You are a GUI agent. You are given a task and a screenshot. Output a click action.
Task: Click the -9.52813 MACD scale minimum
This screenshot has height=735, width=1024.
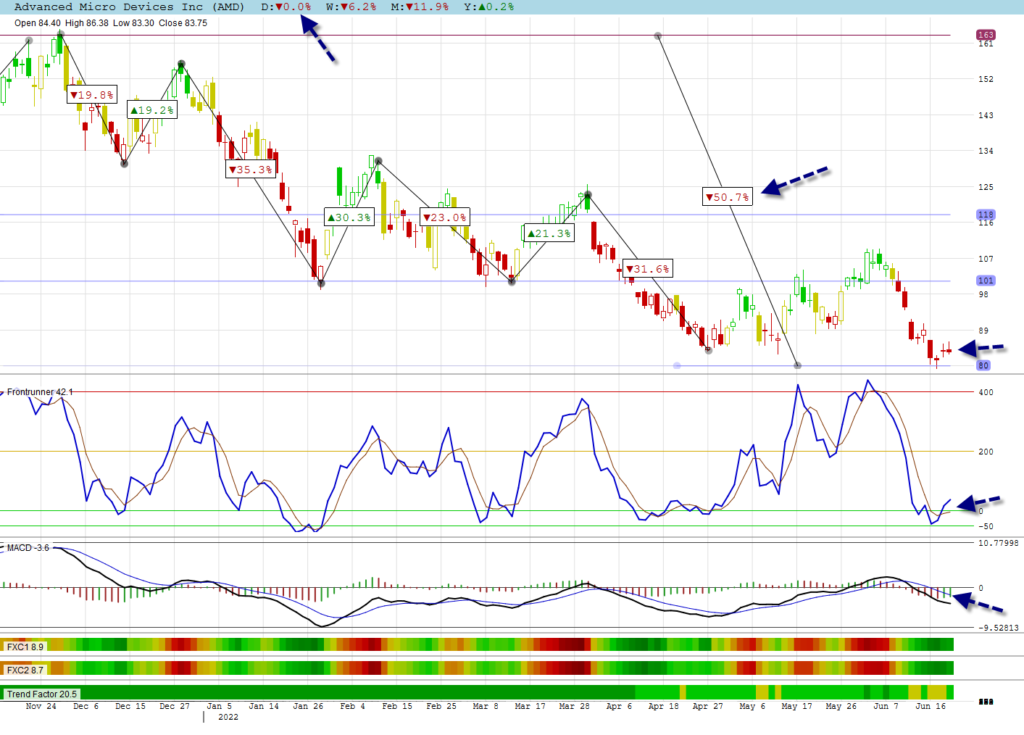click(x=998, y=628)
